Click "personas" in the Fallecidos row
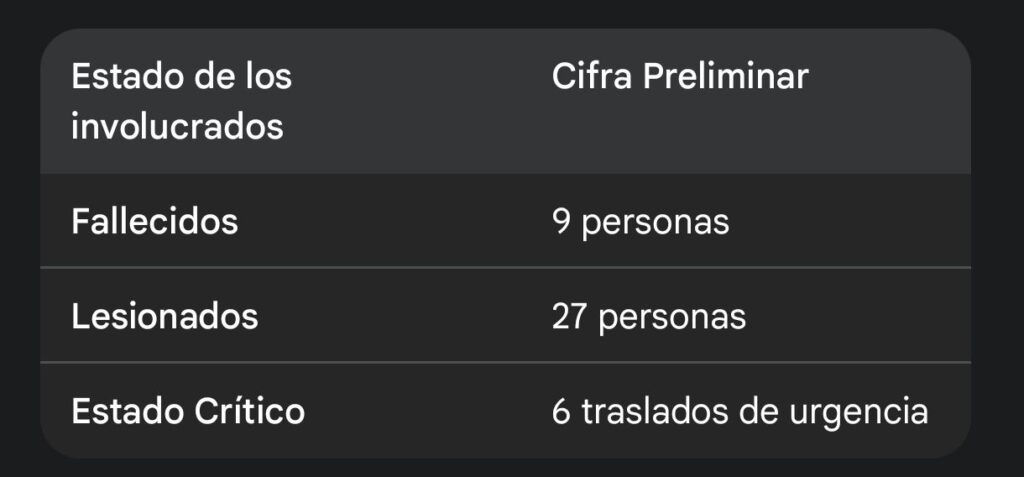This screenshot has height=477, width=1024. pyautogui.click(x=655, y=221)
